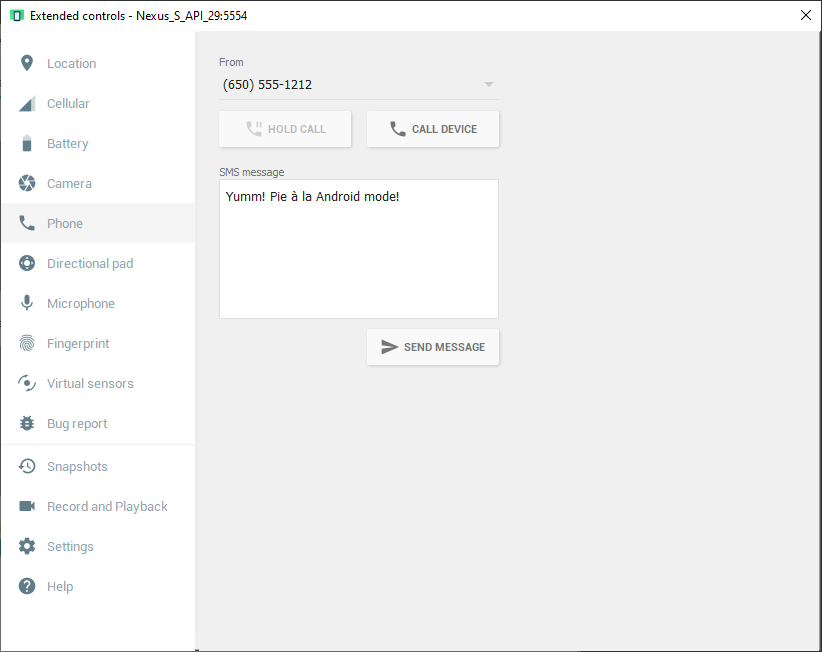Expand the From phone number dropdown arrow
This screenshot has height=652, width=822.
point(488,85)
